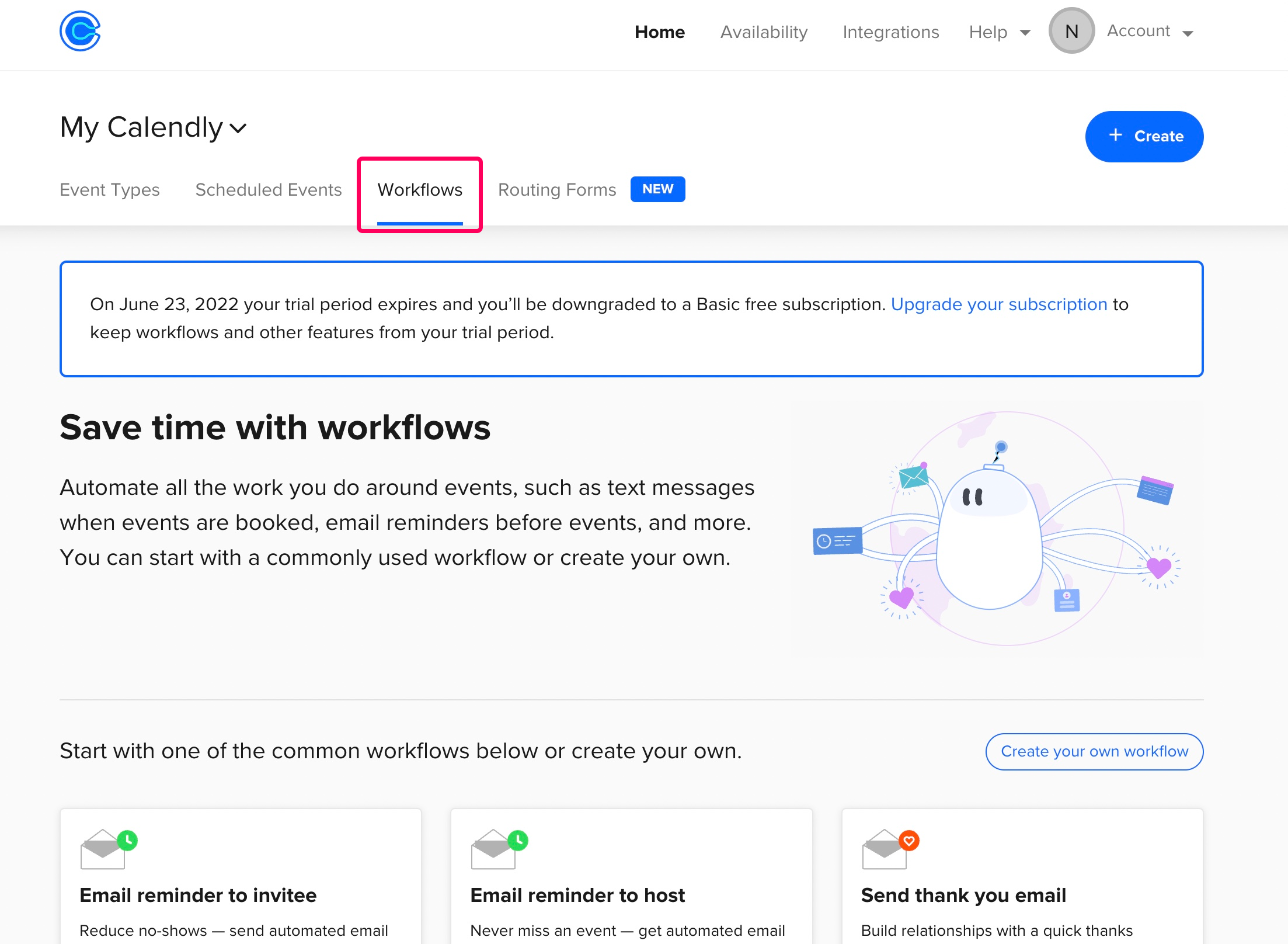Switch to the Event Types tab
1288x944 pixels.
[x=110, y=190]
